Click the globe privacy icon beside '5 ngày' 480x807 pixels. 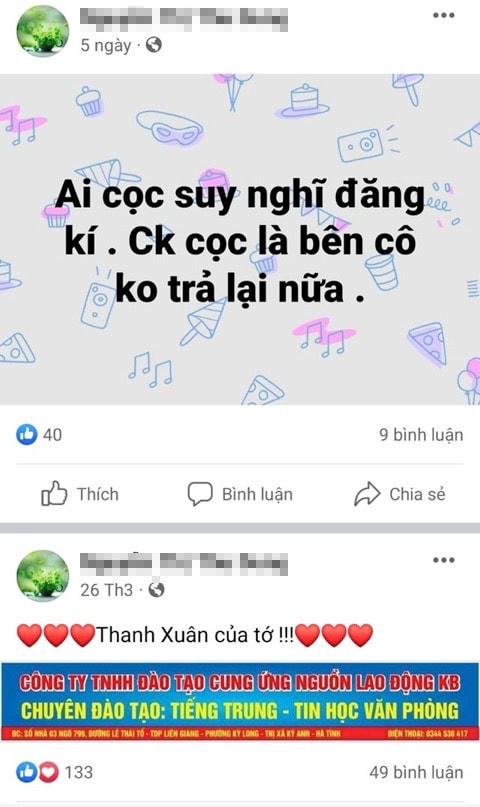click(x=154, y=45)
